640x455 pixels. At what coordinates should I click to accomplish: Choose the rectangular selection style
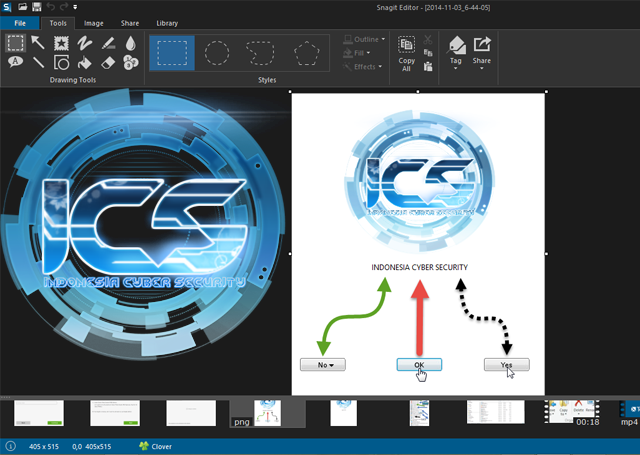(172, 53)
